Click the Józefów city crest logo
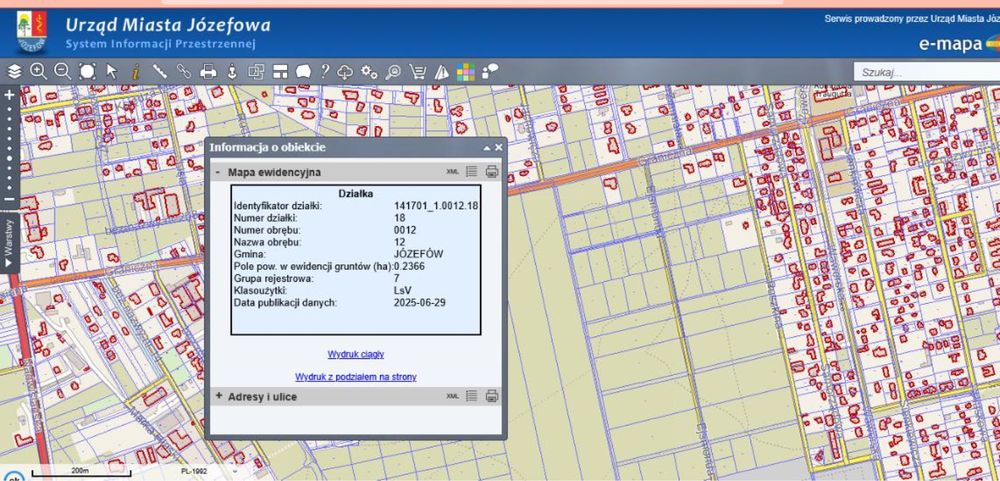This screenshot has width=1000, height=481. (x=31, y=32)
